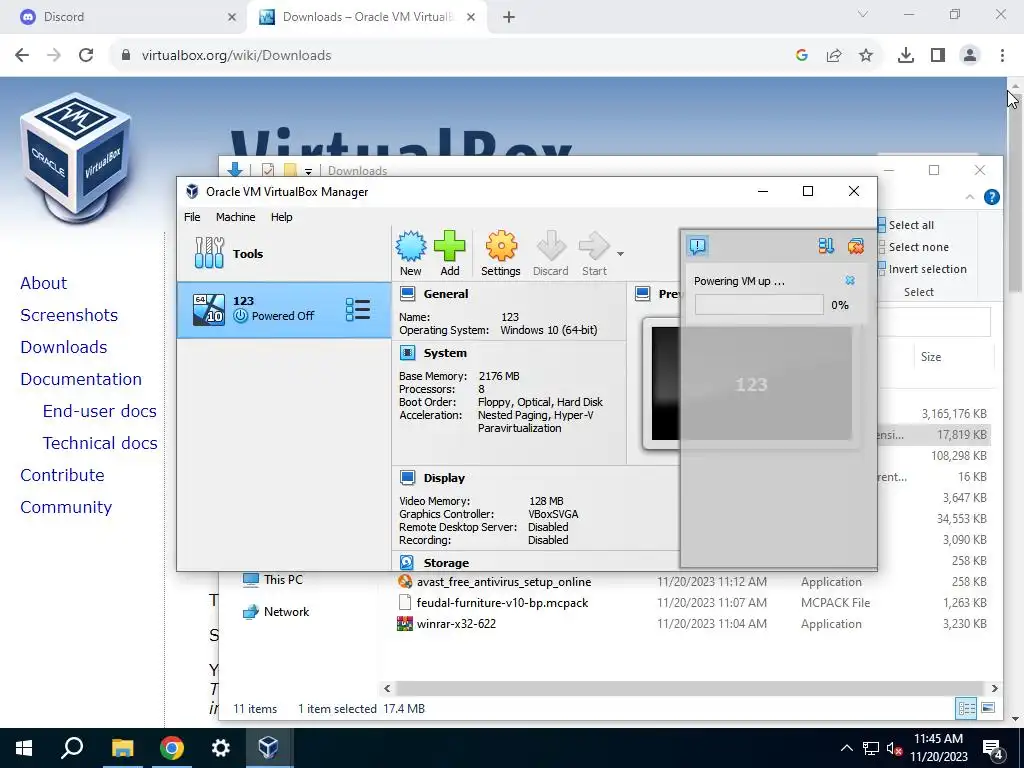
Task: Click the Storage section disk icon
Action: pyautogui.click(x=407, y=562)
